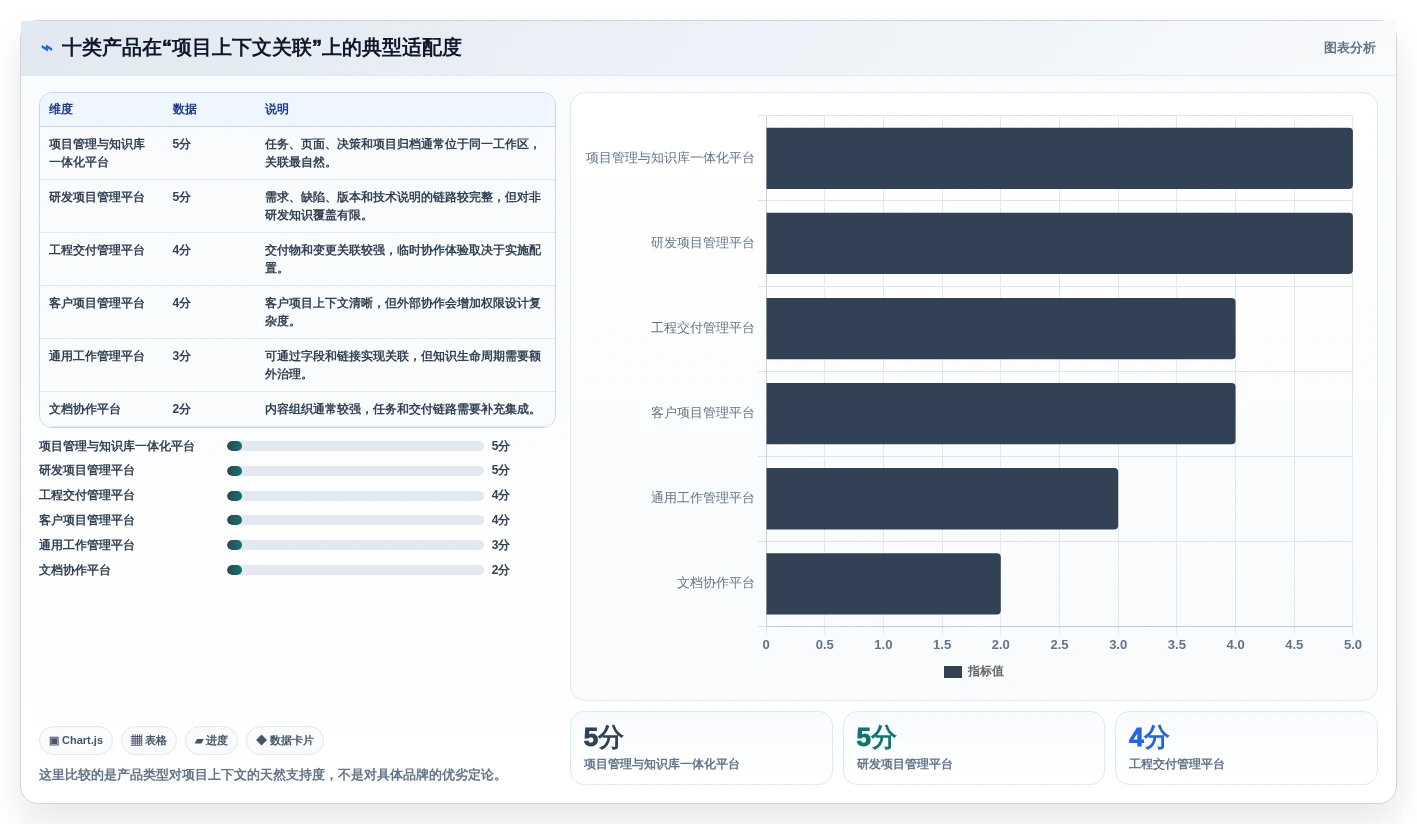1417x824 pixels.
Task: Click progress bar for 研发项目管理平台
Action: [355, 471]
